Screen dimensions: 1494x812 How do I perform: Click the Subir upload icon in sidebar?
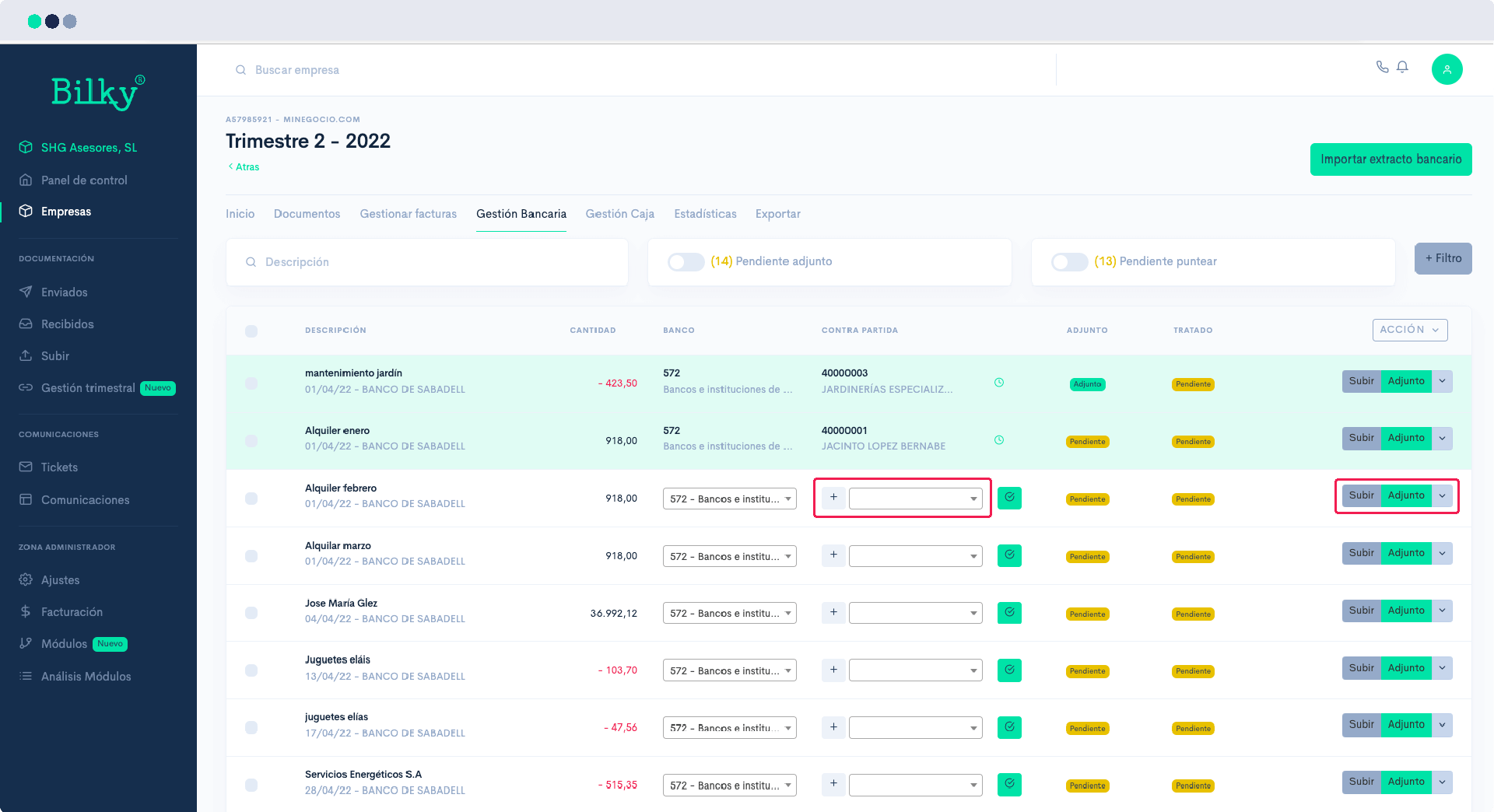(x=26, y=355)
